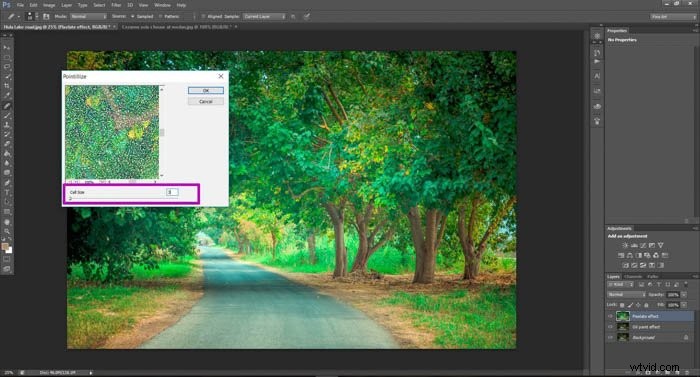Screen dimensions: 700x377
Task: Select the Eyedropper tool
Action: (7, 96)
